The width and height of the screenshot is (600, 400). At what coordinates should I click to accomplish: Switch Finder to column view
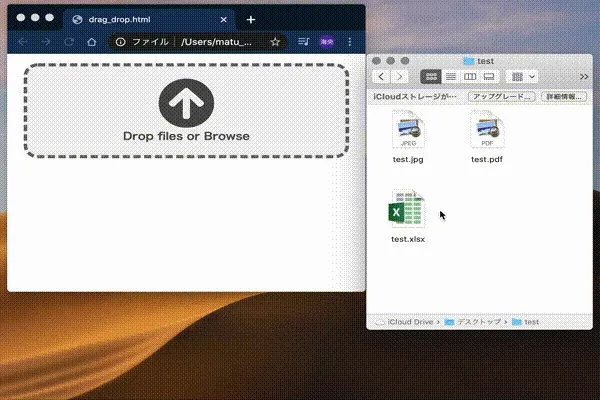pos(469,76)
